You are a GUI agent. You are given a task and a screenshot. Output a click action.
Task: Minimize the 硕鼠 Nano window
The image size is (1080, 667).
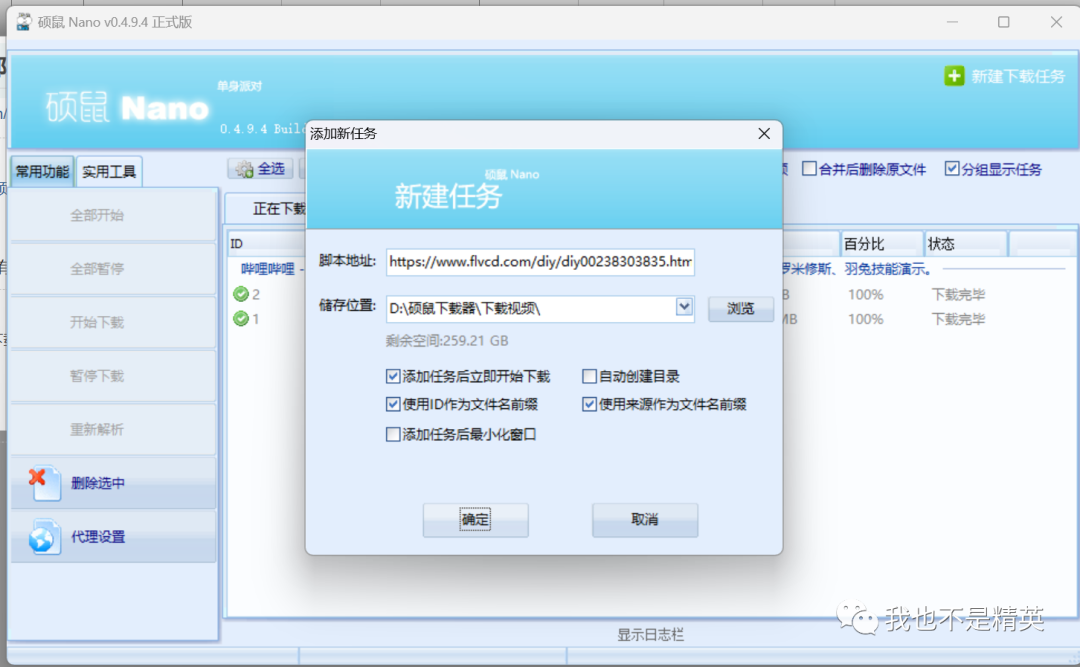953,22
